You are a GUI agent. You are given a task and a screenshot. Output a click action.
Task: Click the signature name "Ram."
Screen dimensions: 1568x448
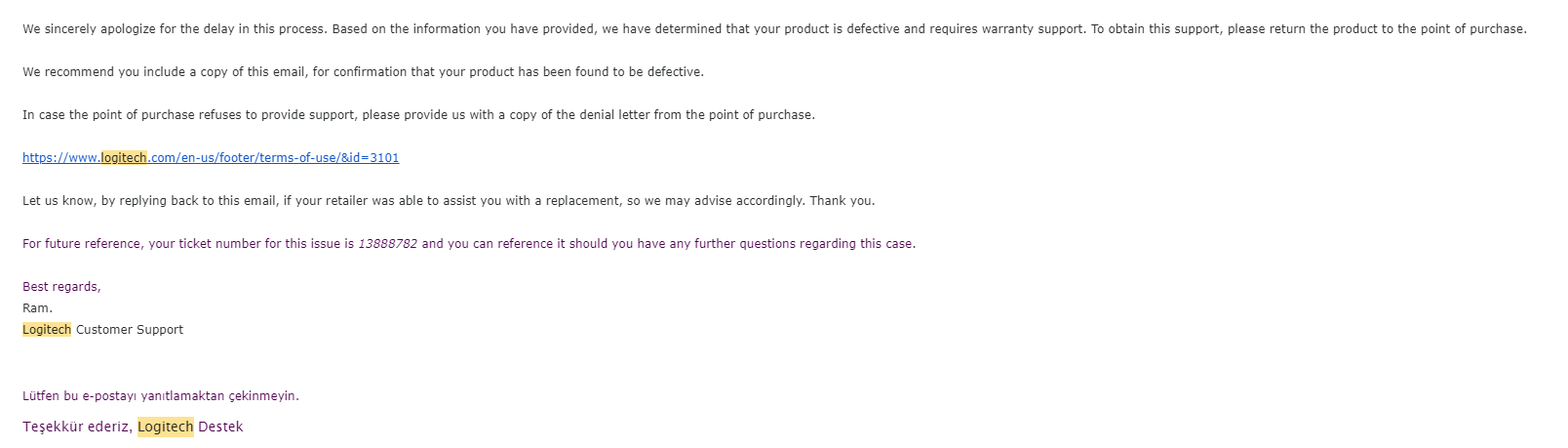pyautogui.click(x=37, y=308)
